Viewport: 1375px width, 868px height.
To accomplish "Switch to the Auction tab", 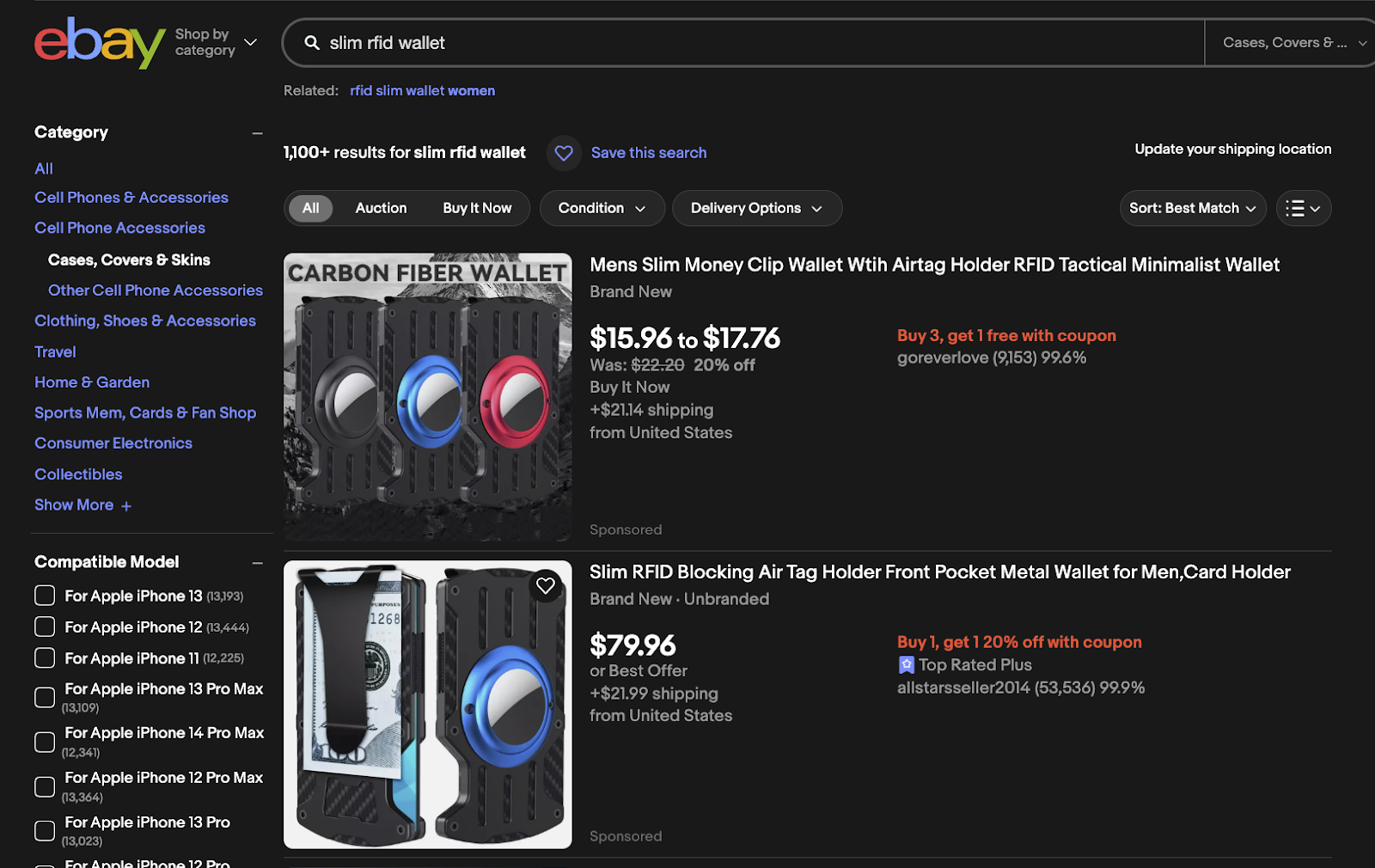I will [381, 208].
